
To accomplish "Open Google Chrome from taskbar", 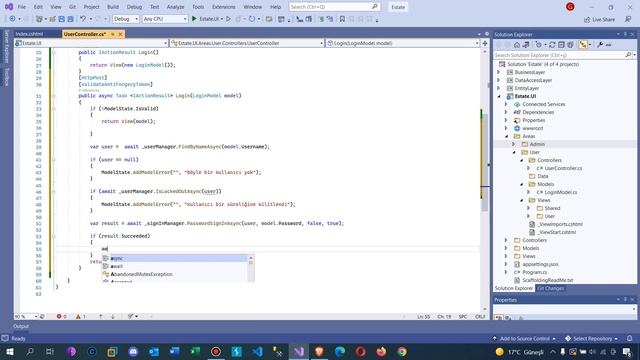I will (402, 351).
